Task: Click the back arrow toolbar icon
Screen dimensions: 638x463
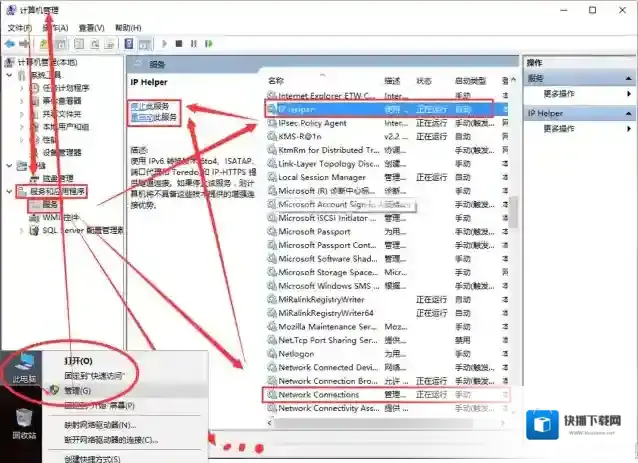Action: [x=9, y=44]
